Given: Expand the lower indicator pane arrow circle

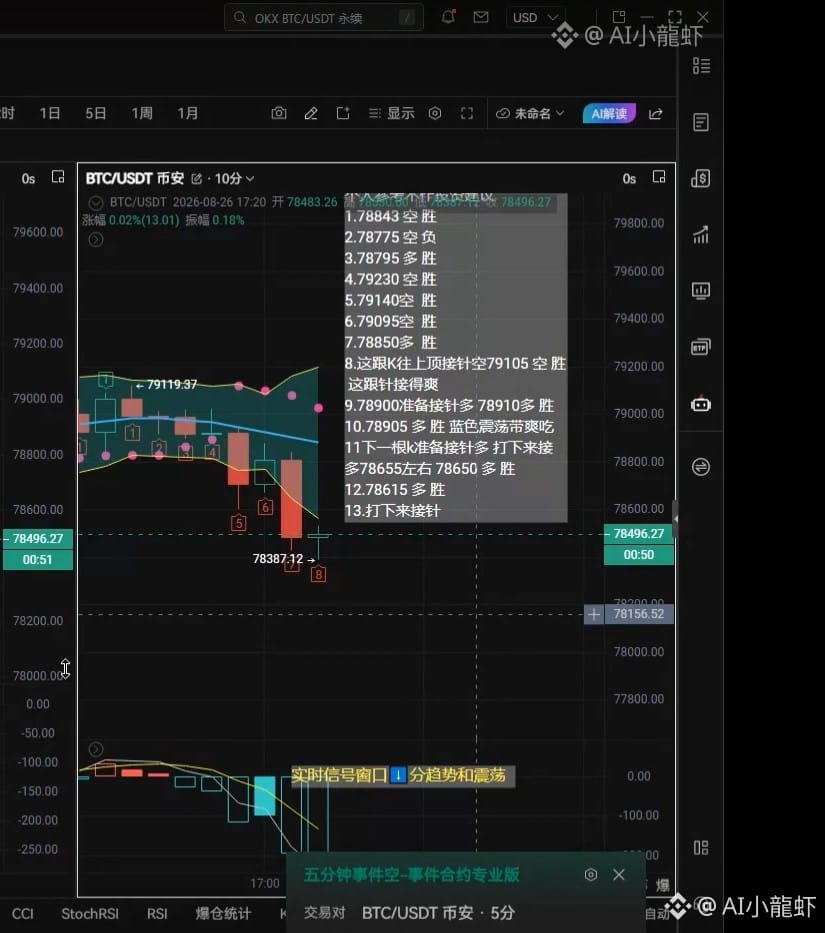Looking at the screenshot, I should 96,749.
